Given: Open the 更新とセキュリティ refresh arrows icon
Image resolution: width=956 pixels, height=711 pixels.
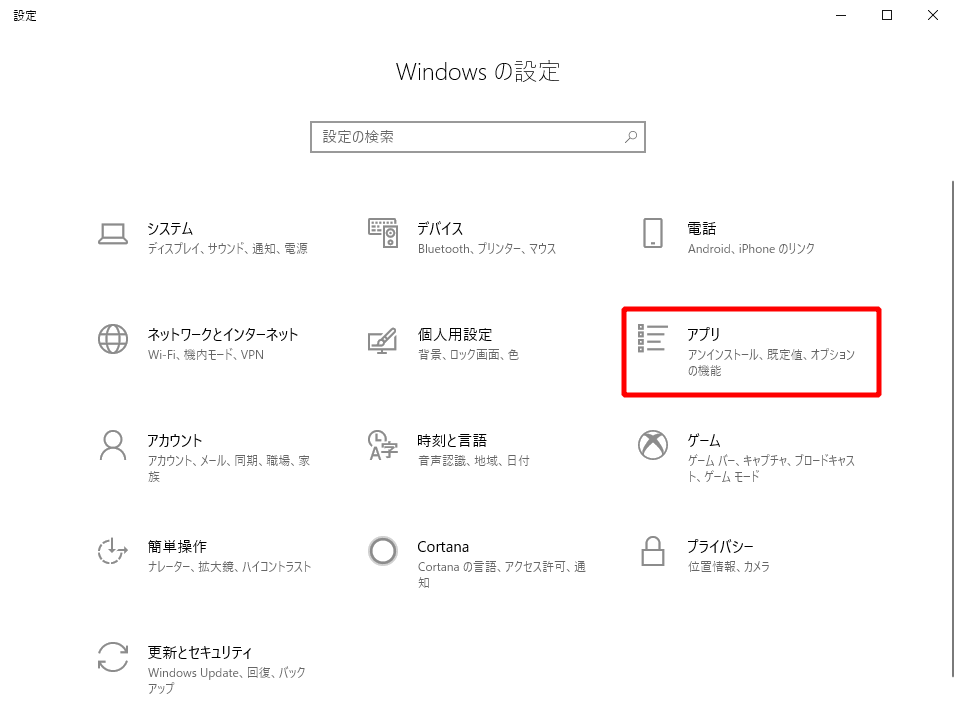Looking at the screenshot, I should 113,657.
